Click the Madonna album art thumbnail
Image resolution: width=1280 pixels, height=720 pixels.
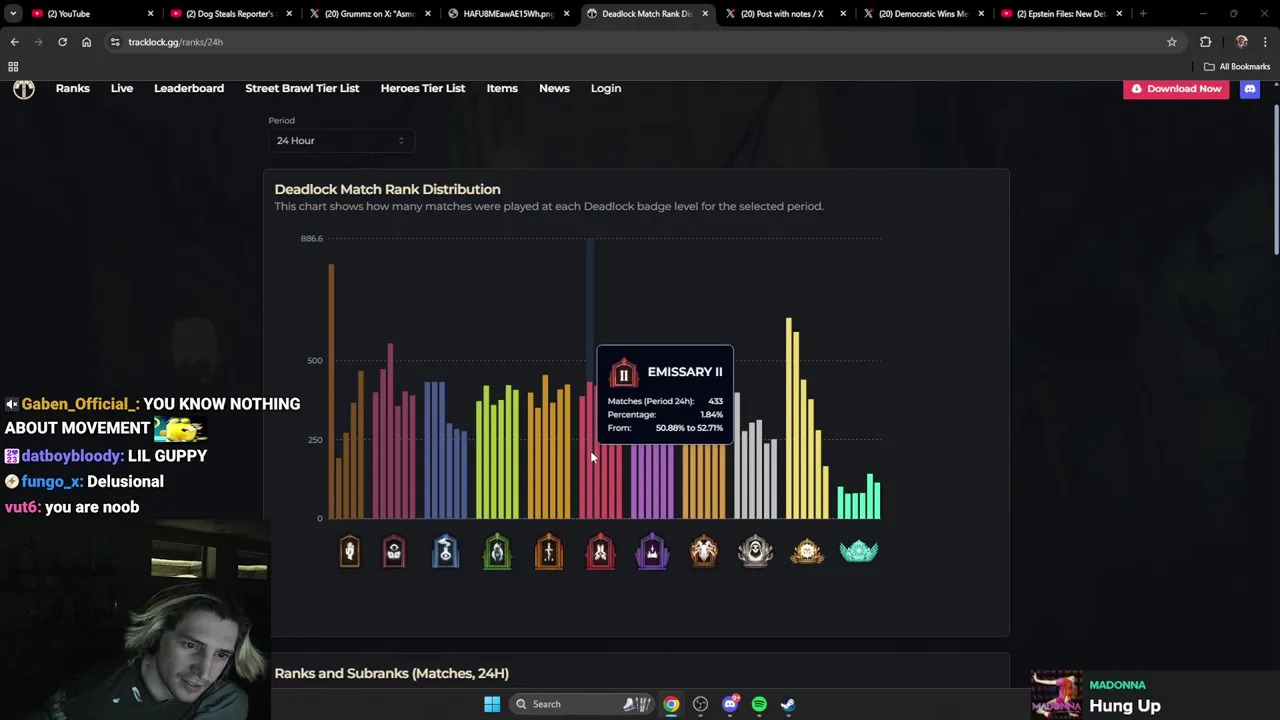pyautogui.click(x=1056, y=694)
